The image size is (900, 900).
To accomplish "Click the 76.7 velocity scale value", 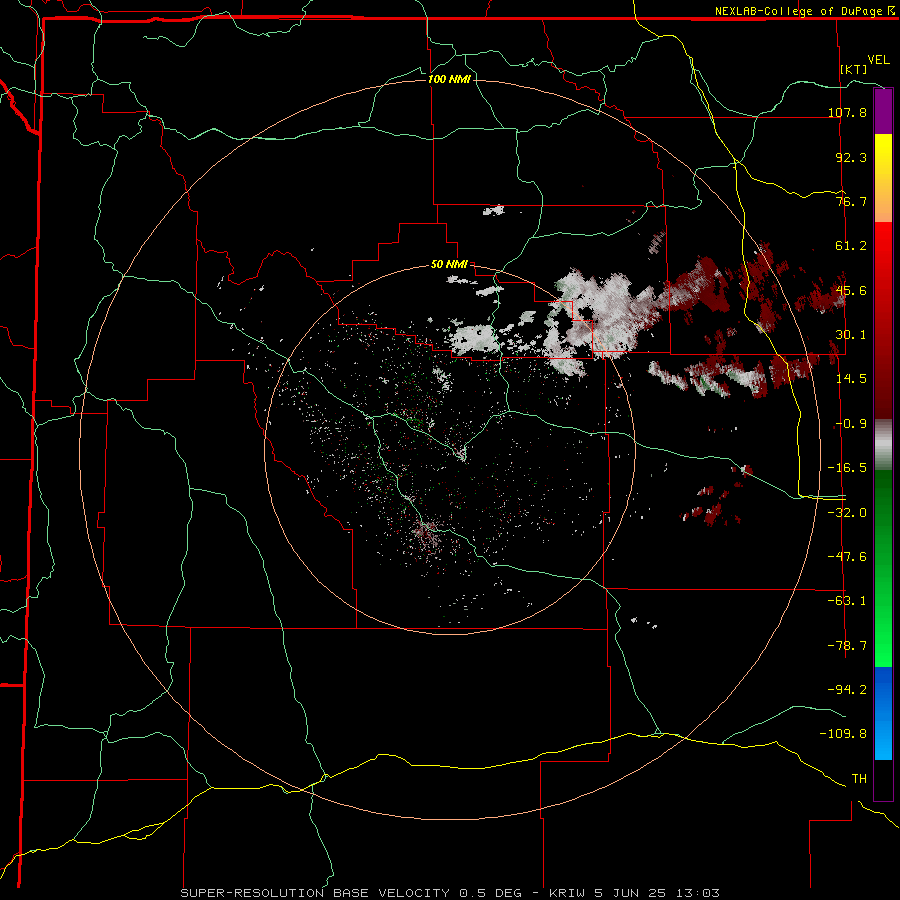I will click(x=851, y=201).
